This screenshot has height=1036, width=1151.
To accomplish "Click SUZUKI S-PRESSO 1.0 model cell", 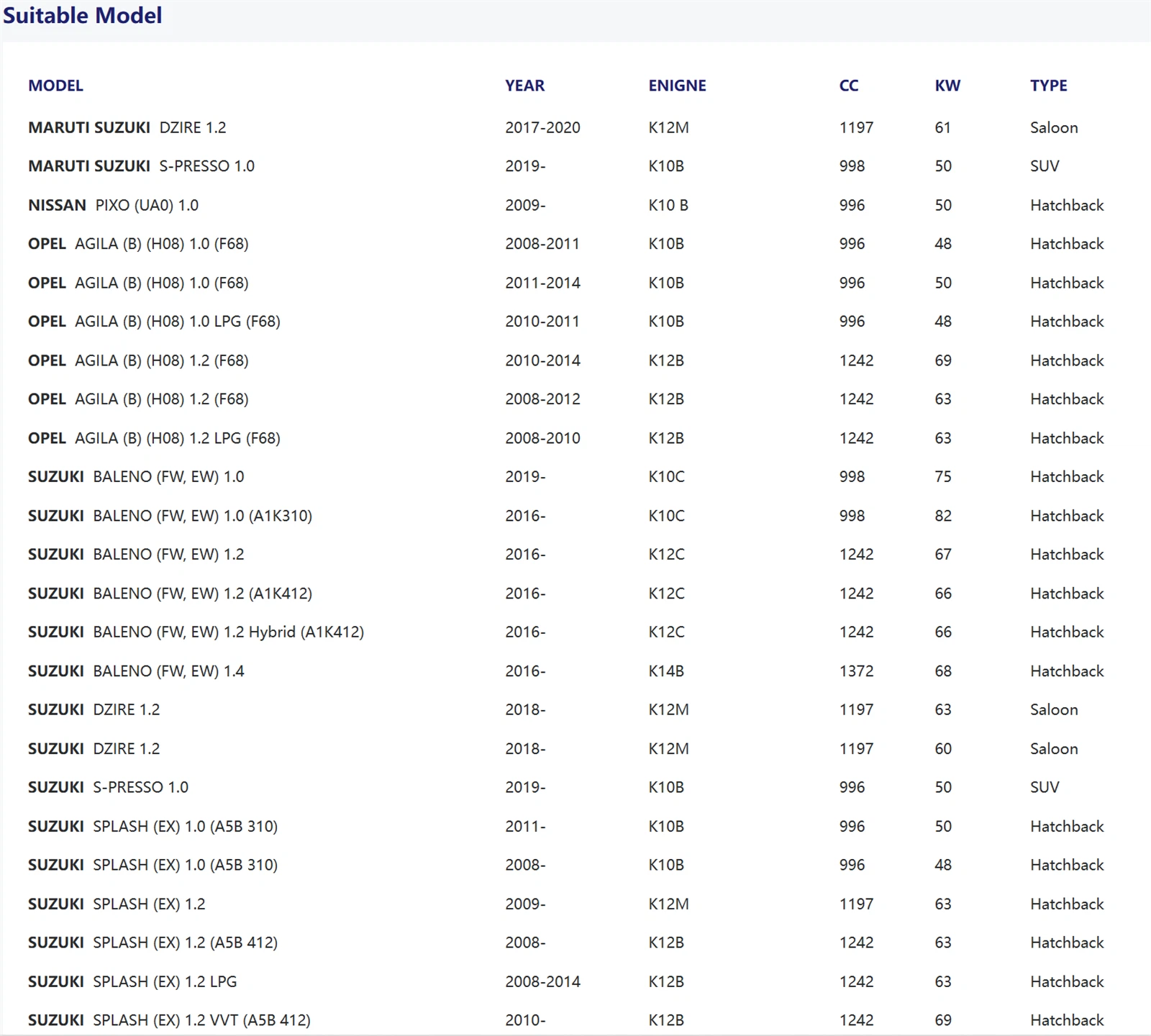I will pos(109,788).
